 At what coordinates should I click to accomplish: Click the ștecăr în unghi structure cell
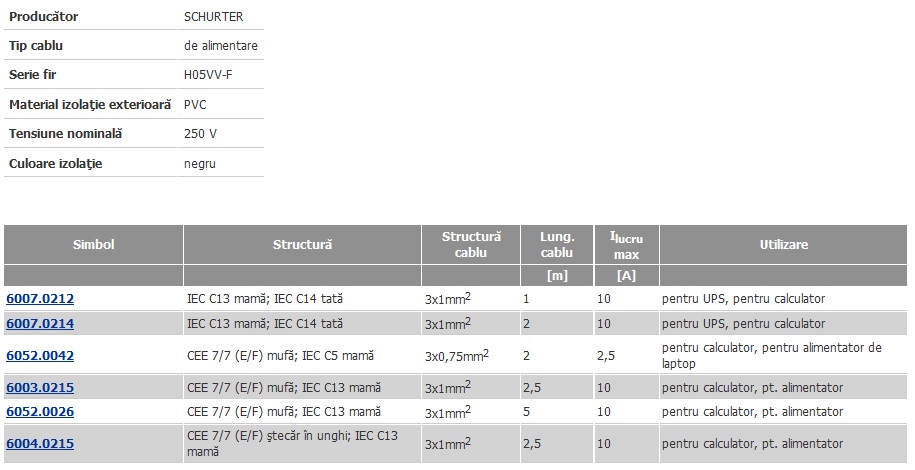coord(302,444)
